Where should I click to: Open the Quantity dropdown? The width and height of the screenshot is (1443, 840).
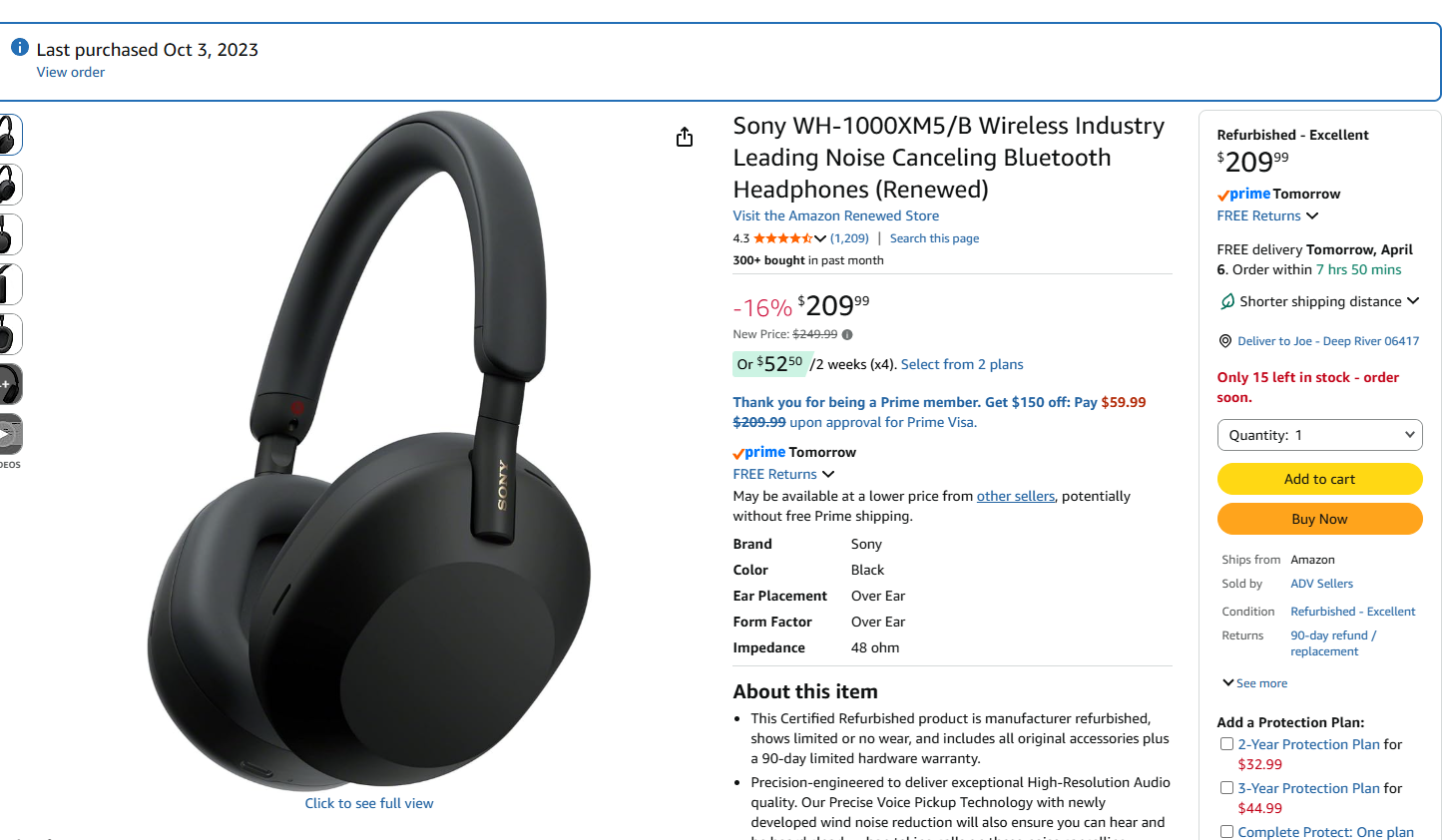(1319, 435)
